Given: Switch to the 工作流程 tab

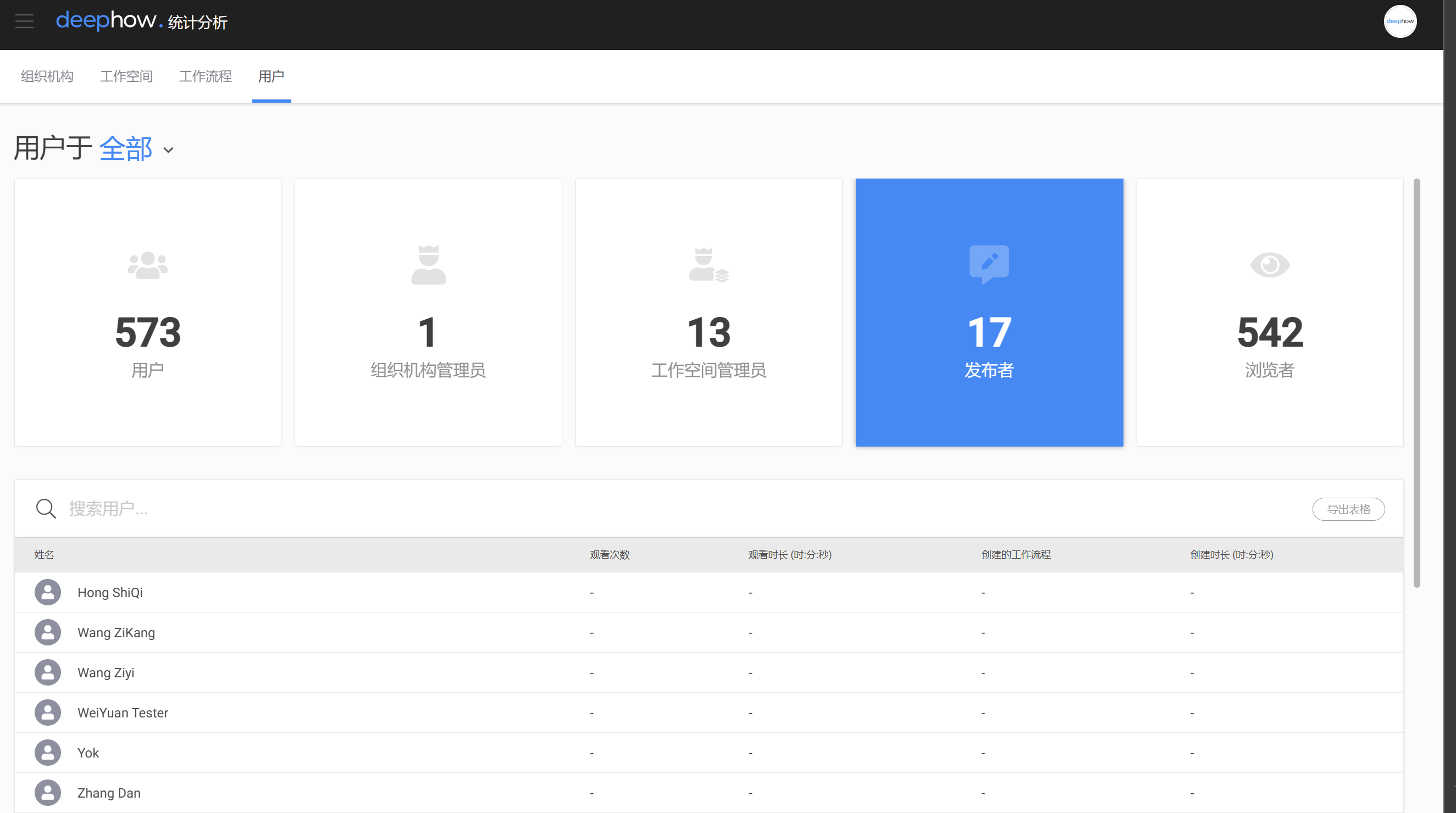Looking at the screenshot, I should click(205, 76).
